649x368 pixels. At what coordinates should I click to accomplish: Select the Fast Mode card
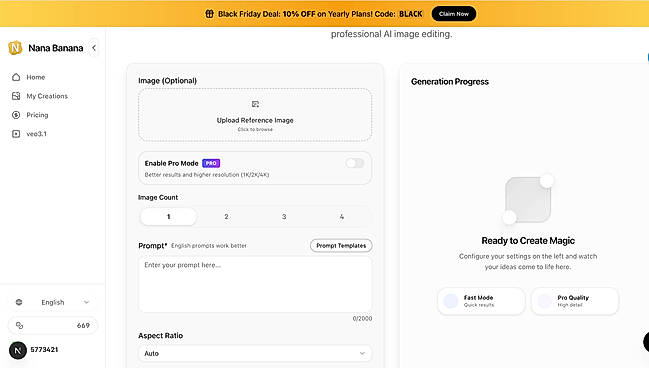click(481, 301)
